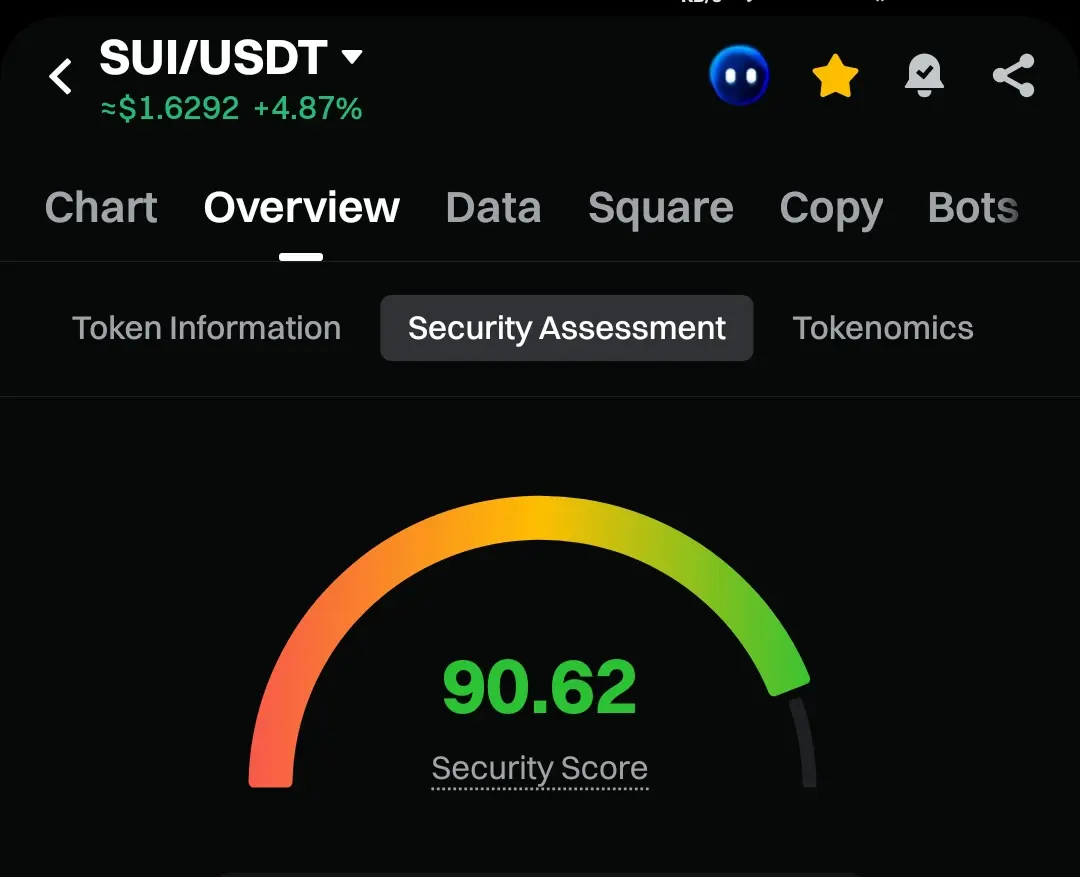Go to the Square tab
The width and height of the screenshot is (1080, 877).
tap(661, 209)
